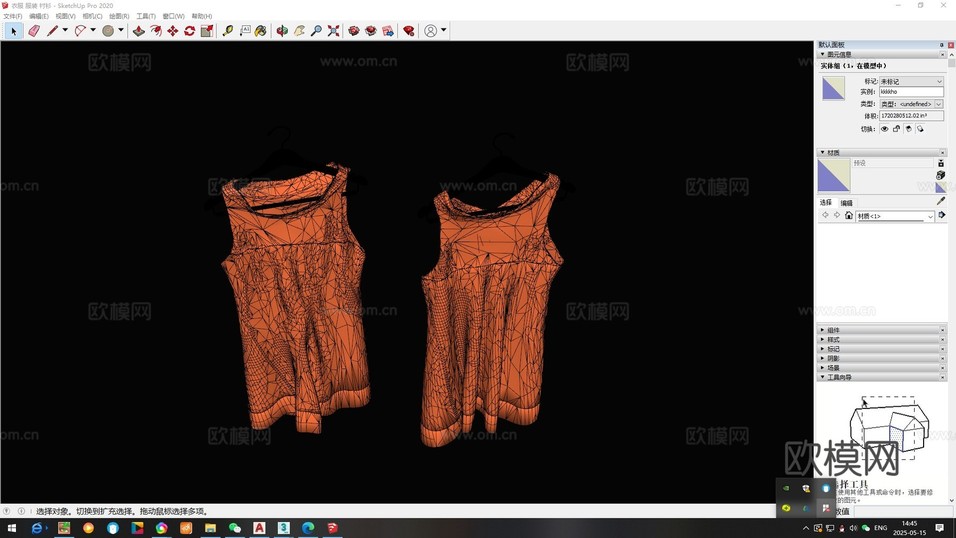Screen dimensions: 956x538
Task: Select the Orbit tool
Action: (282, 30)
